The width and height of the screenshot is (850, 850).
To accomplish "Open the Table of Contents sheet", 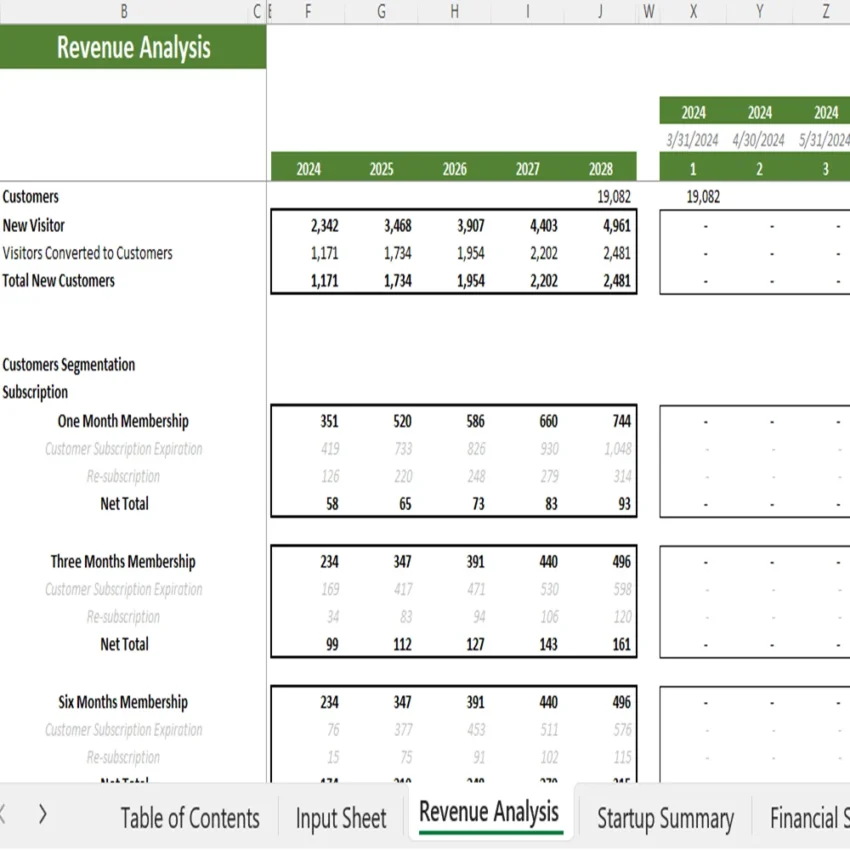I will (189, 818).
